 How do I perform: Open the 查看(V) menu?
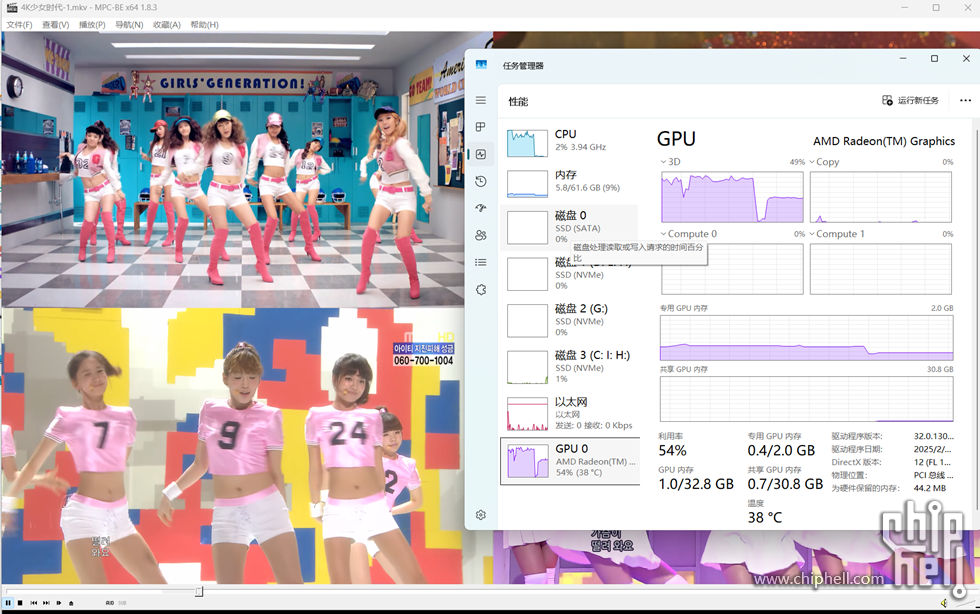point(56,24)
